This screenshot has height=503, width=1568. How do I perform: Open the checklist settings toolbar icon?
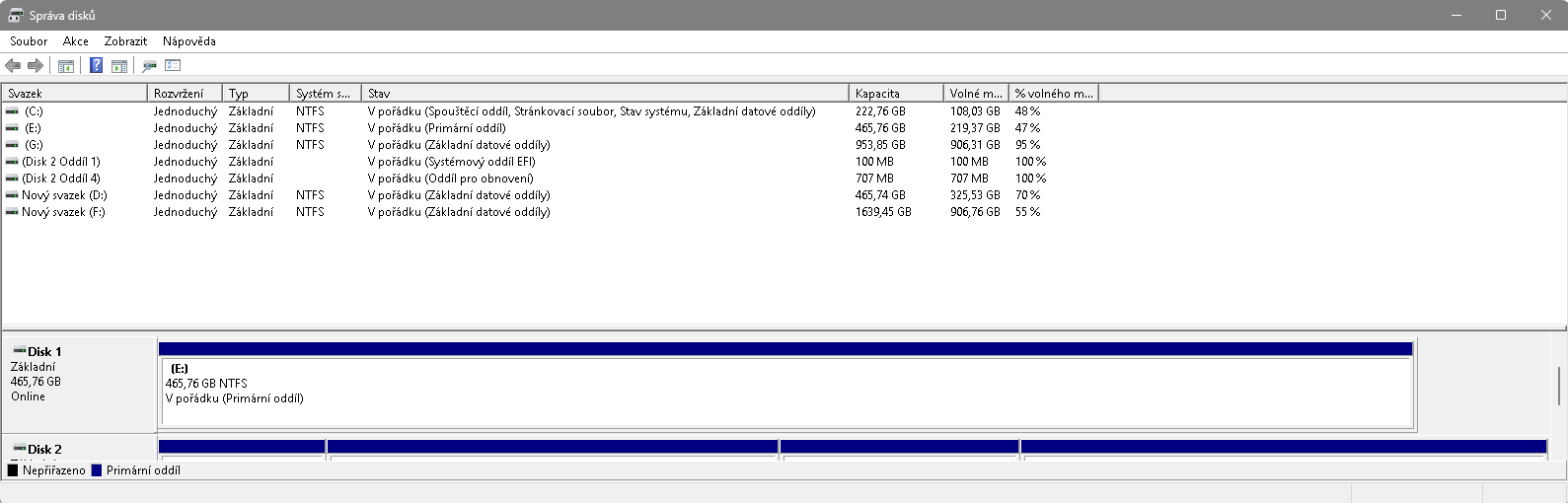173,66
